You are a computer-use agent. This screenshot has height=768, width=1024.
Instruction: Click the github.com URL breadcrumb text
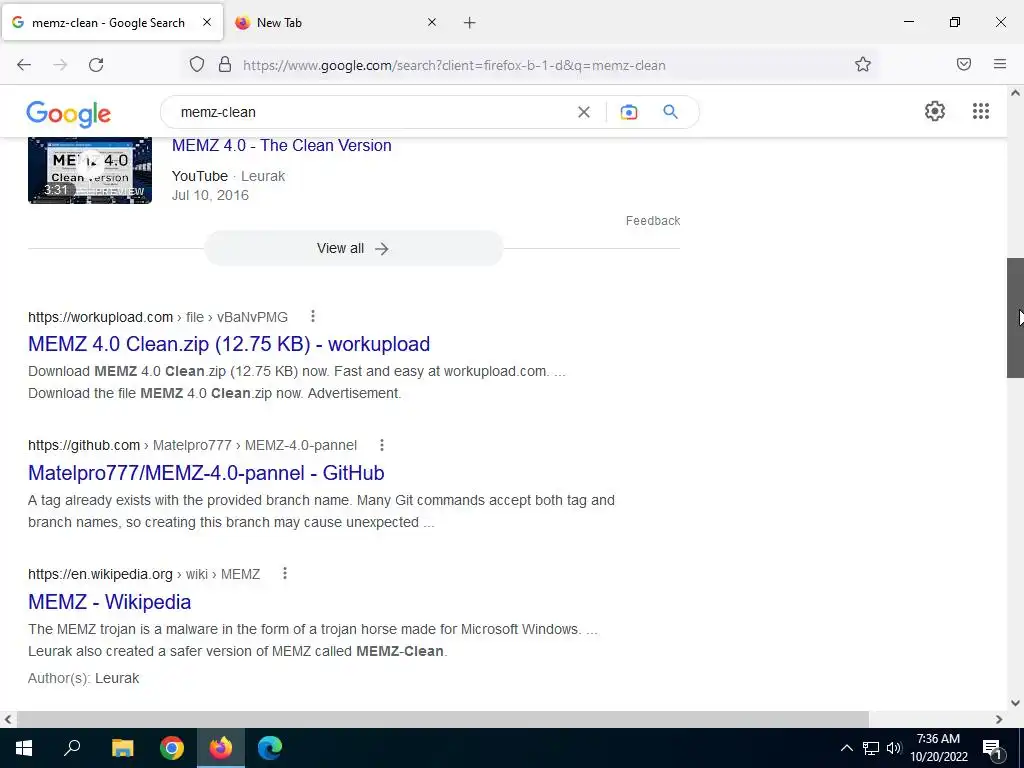pyautogui.click(x=193, y=445)
